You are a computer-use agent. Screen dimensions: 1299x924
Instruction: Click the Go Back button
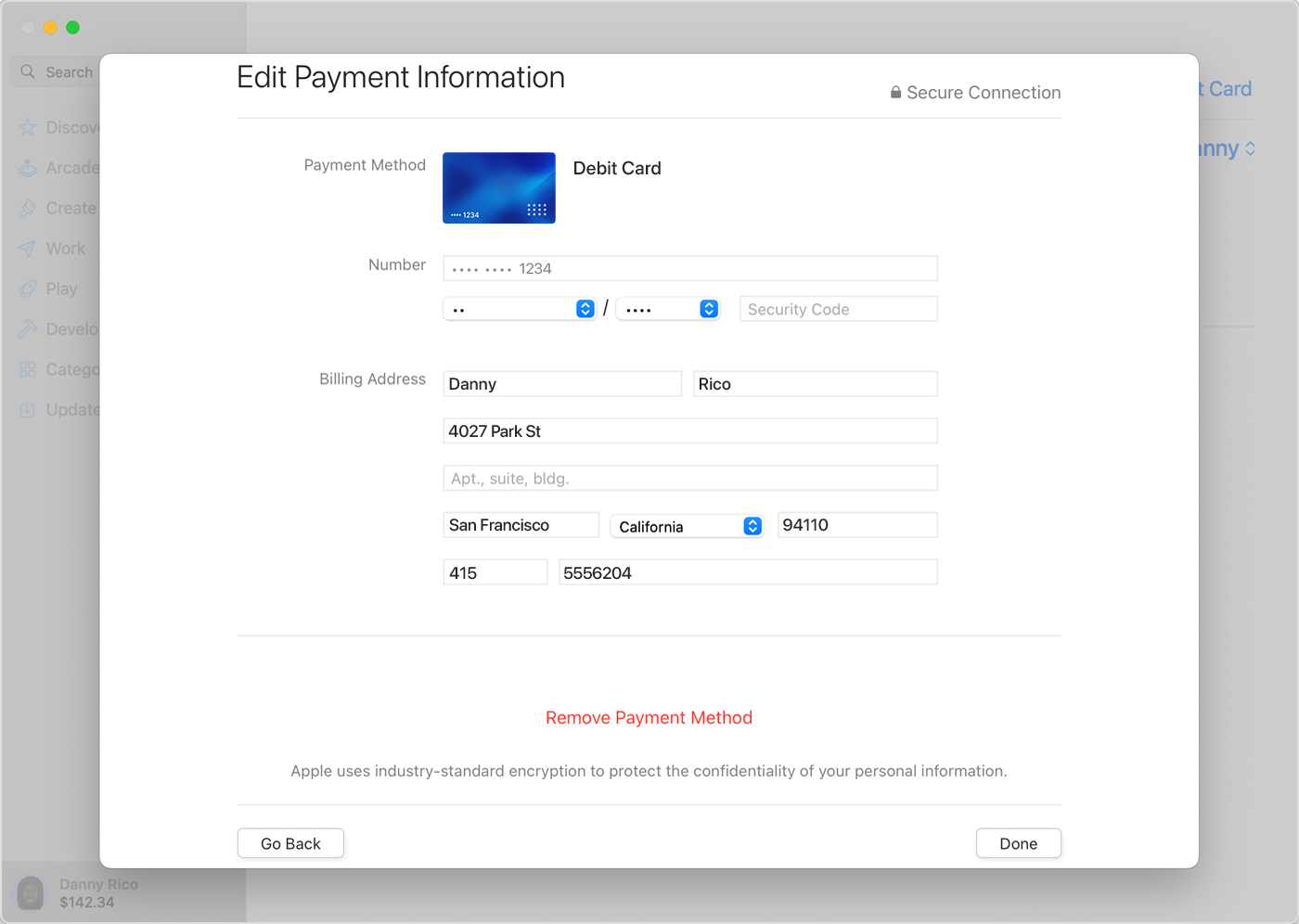[290, 843]
